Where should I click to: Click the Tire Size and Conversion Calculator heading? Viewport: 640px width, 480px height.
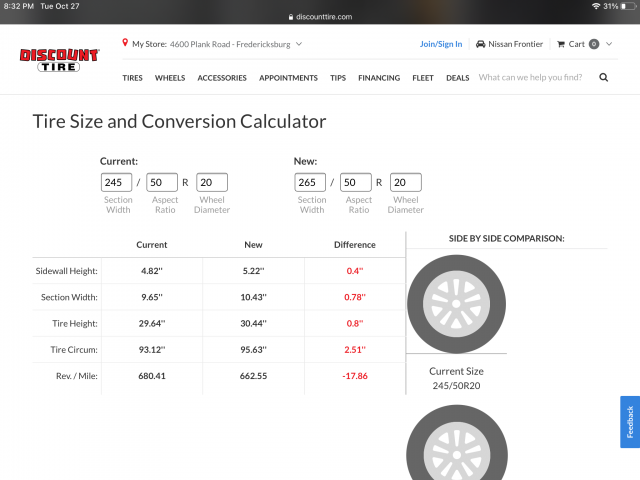[x=179, y=121]
